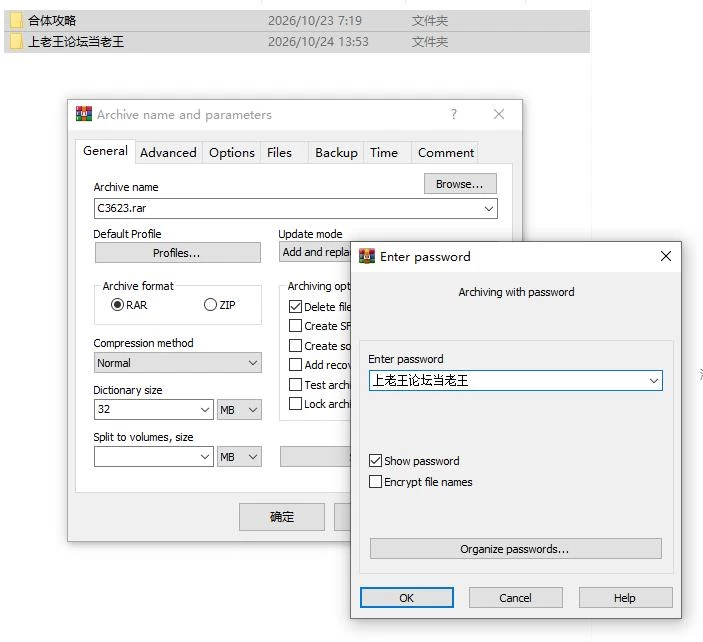Viewport: 703px width, 642px height.
Task: Click the date 2026/10/24 13:53
Action: (x=318, y=42)
